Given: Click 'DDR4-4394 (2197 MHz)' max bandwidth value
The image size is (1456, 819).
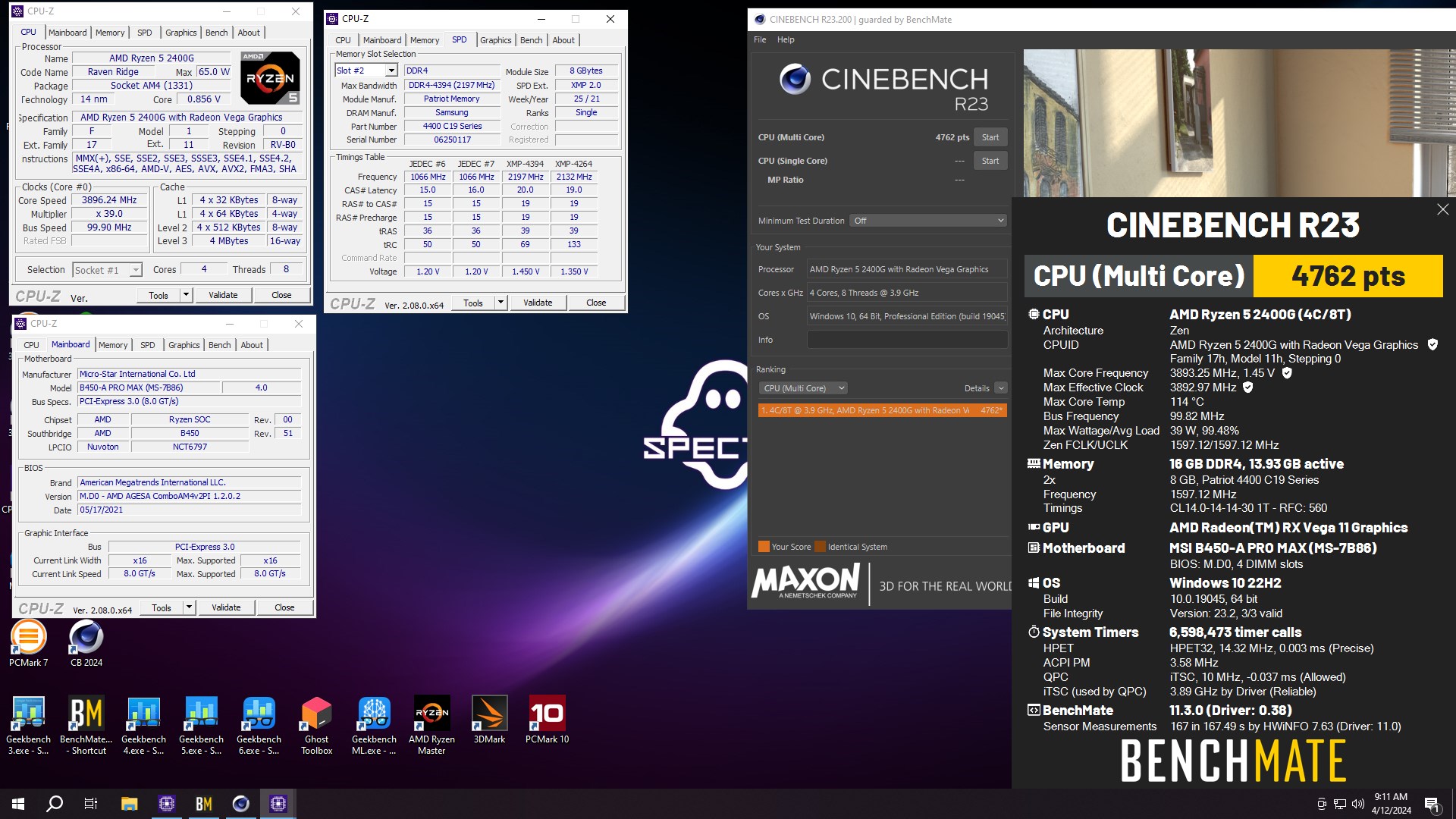Looking at the screenshot, I should click(451, 85).
